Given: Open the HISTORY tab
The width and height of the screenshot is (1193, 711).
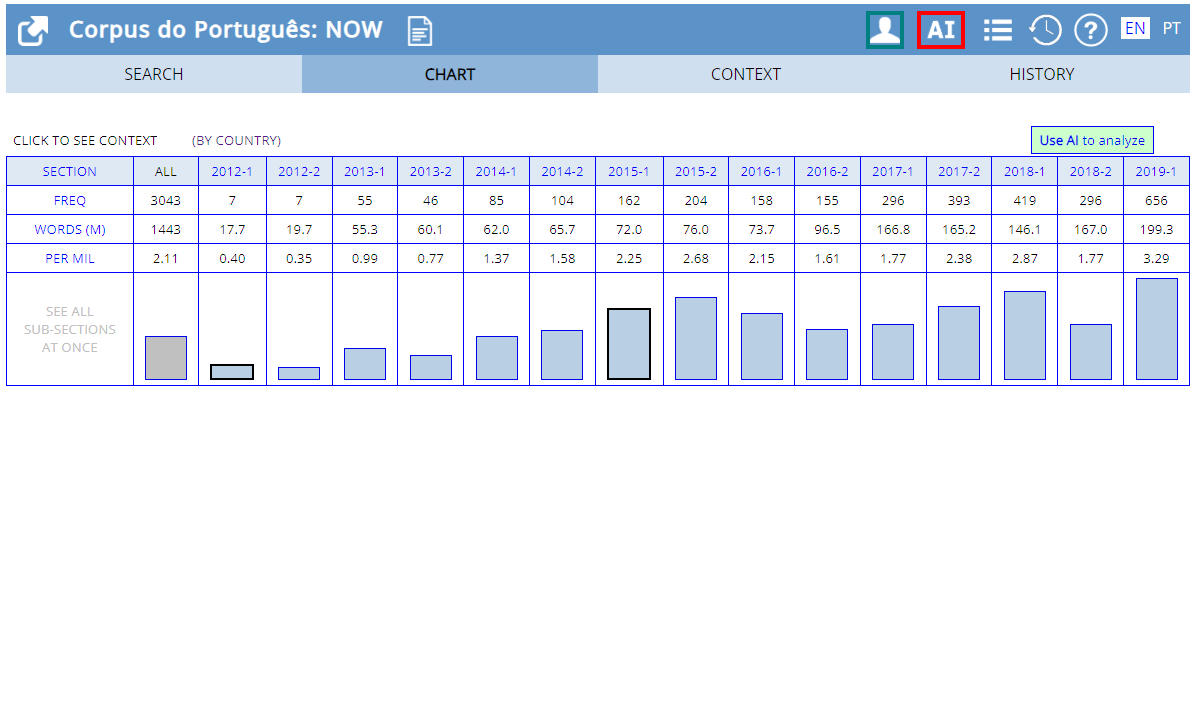Looking at the screenshot, I should pos(1041,74).
